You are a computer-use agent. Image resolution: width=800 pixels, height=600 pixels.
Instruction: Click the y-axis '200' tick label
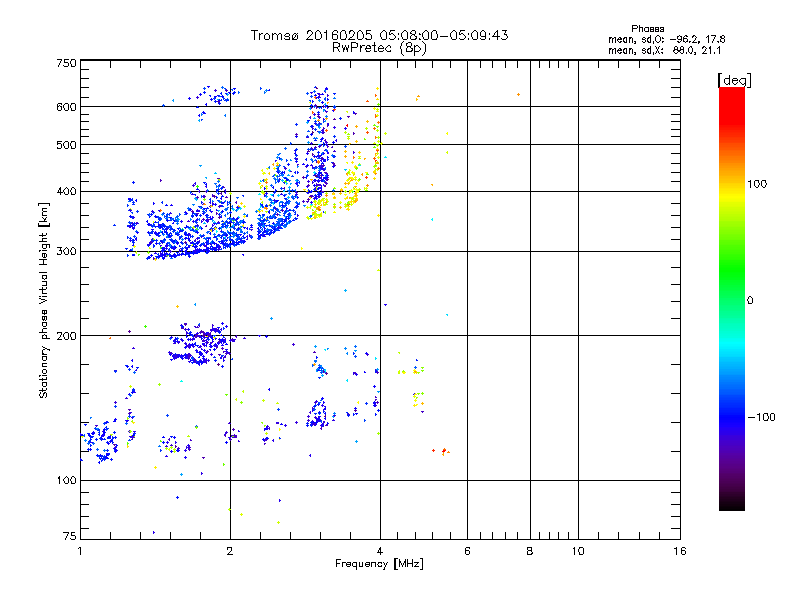67,336
